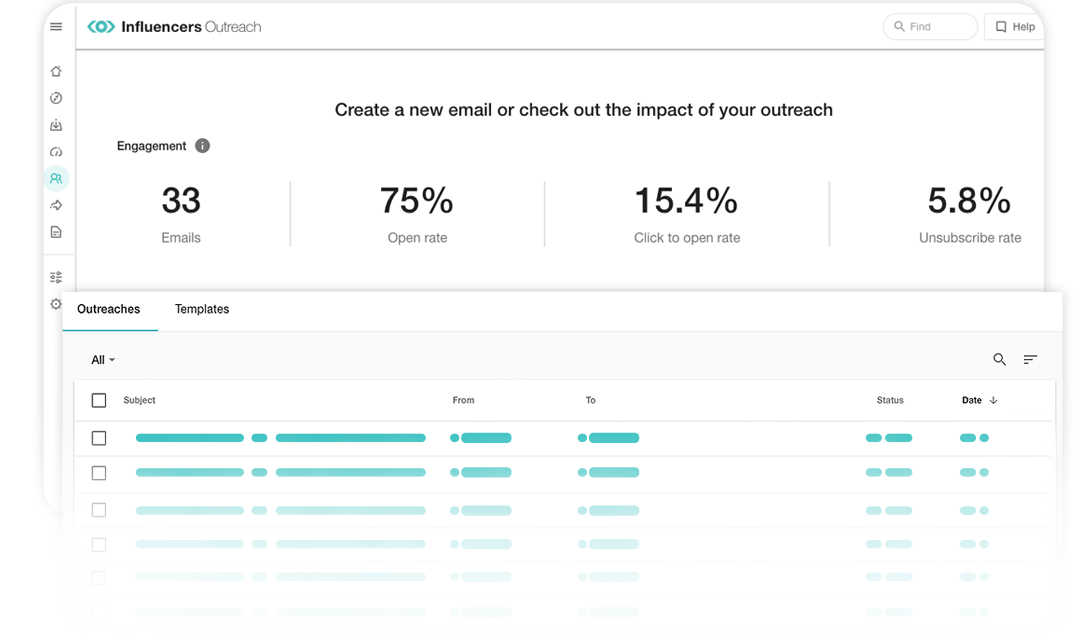Click the sort icon beside table search
This screenshot has height=637, width=1080.
coord(1031,359)
